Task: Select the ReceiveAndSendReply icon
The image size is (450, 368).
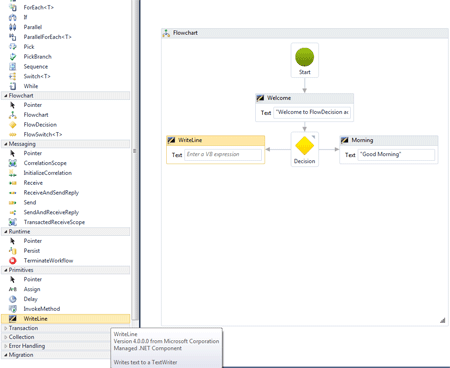Action: [x=13, y=192]
